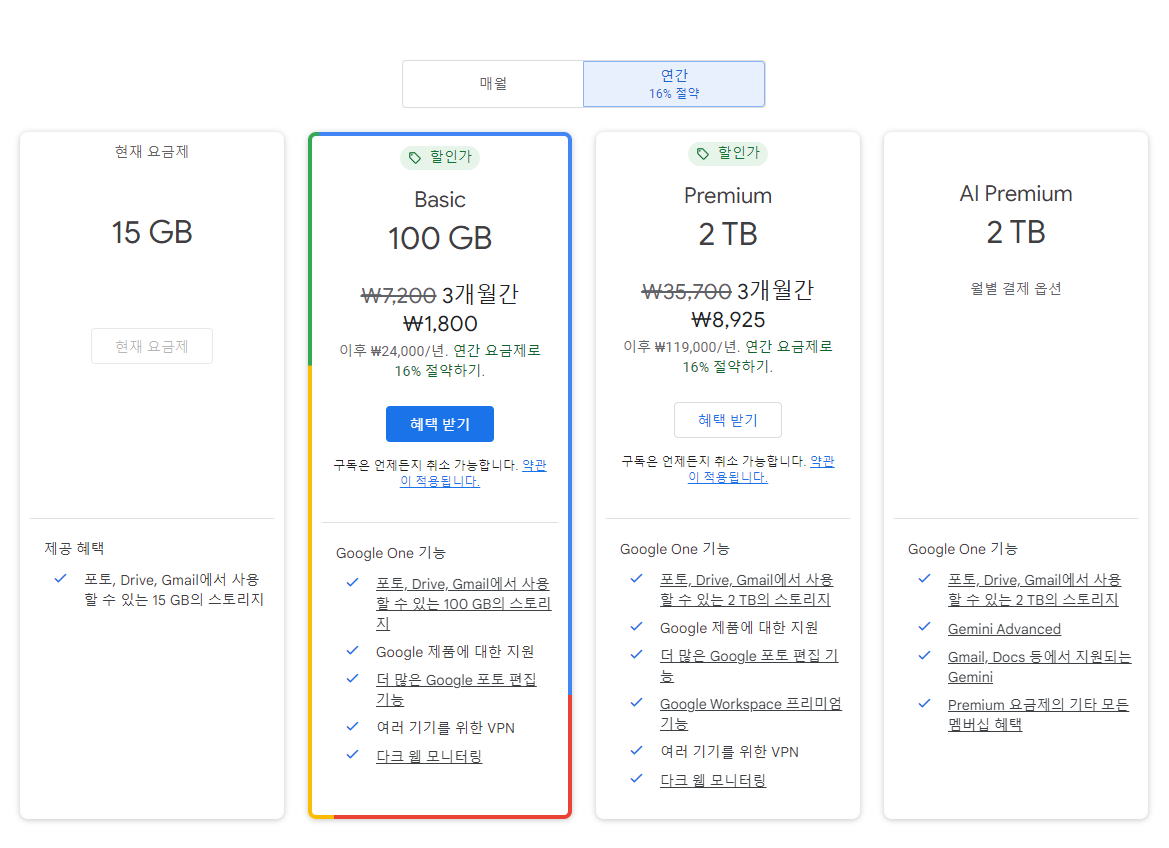Open Basic's 더 많은 Google 포토 편집 기능 link

(456, 689)
